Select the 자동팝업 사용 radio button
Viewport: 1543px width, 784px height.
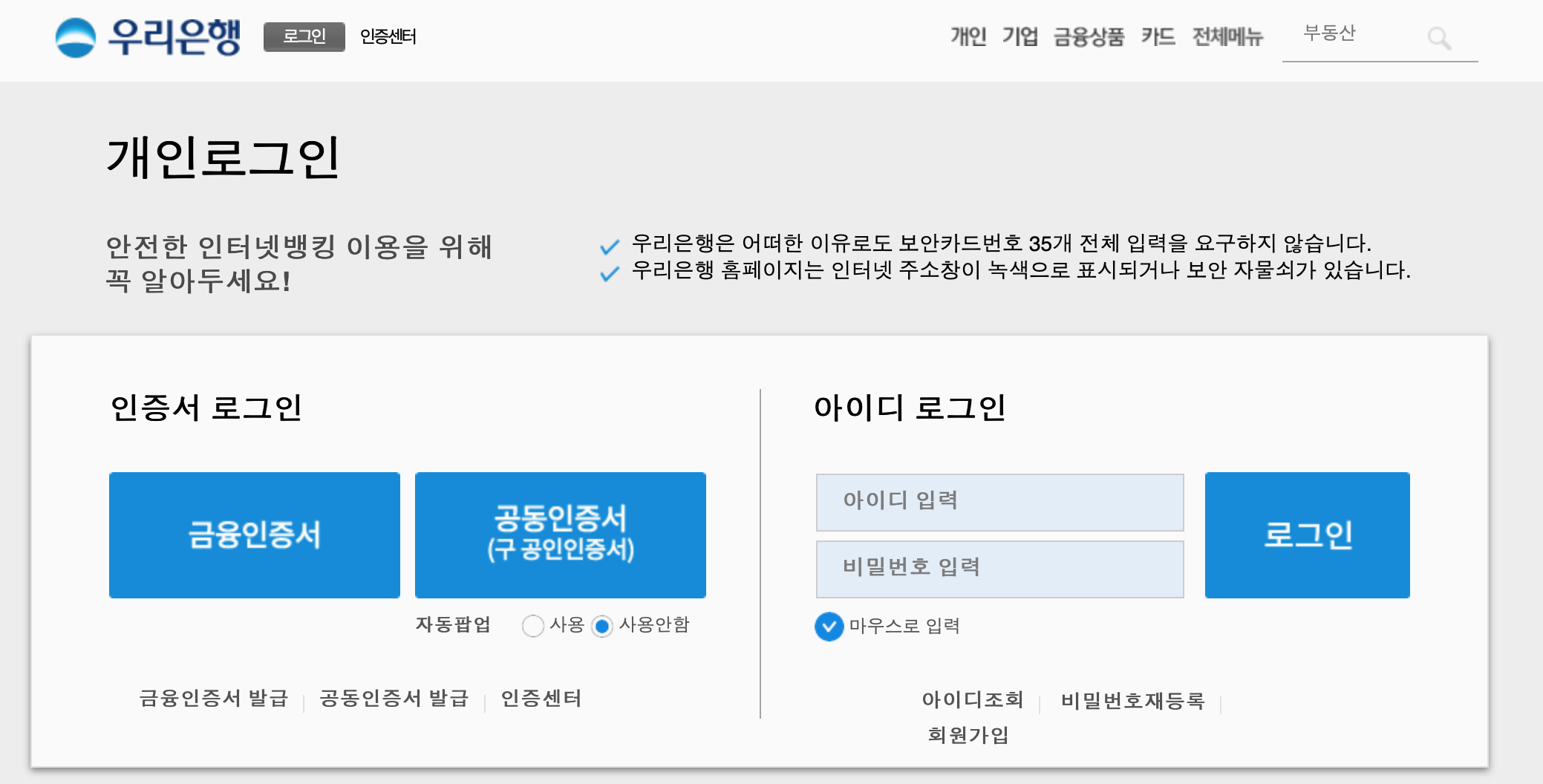point(532,626)
